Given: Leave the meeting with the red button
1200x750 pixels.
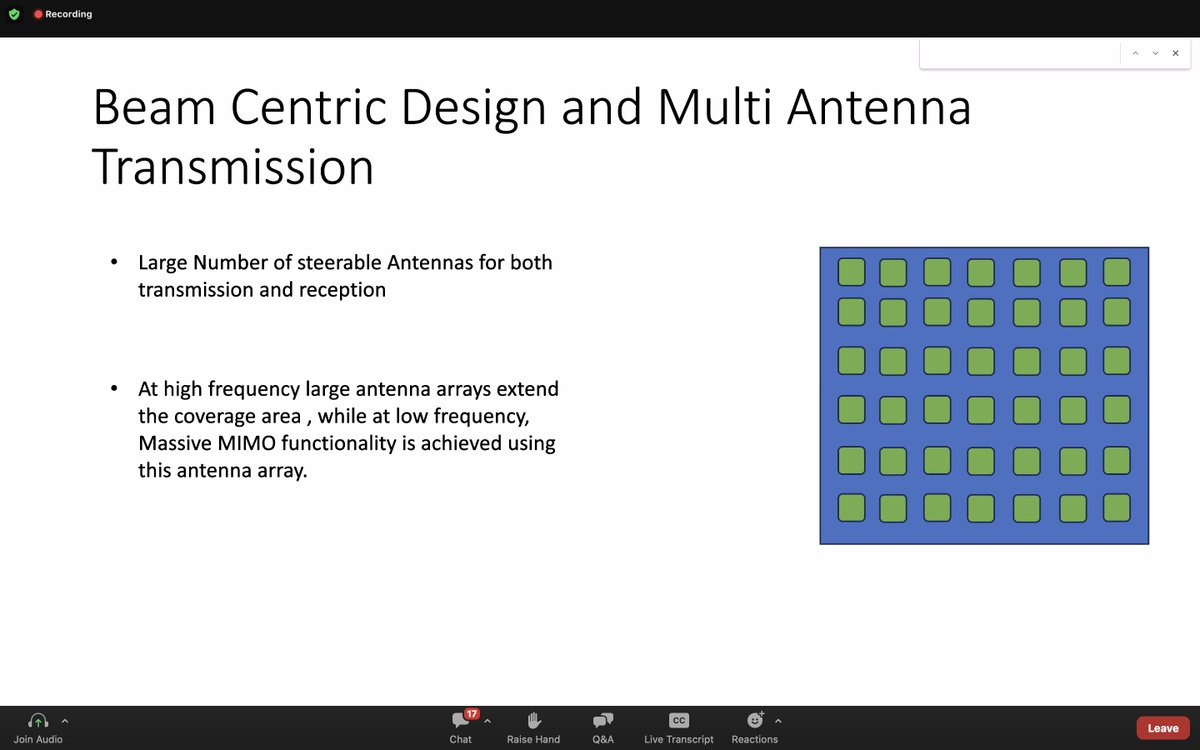Looking at the screenshot, I should point(1163,728).
